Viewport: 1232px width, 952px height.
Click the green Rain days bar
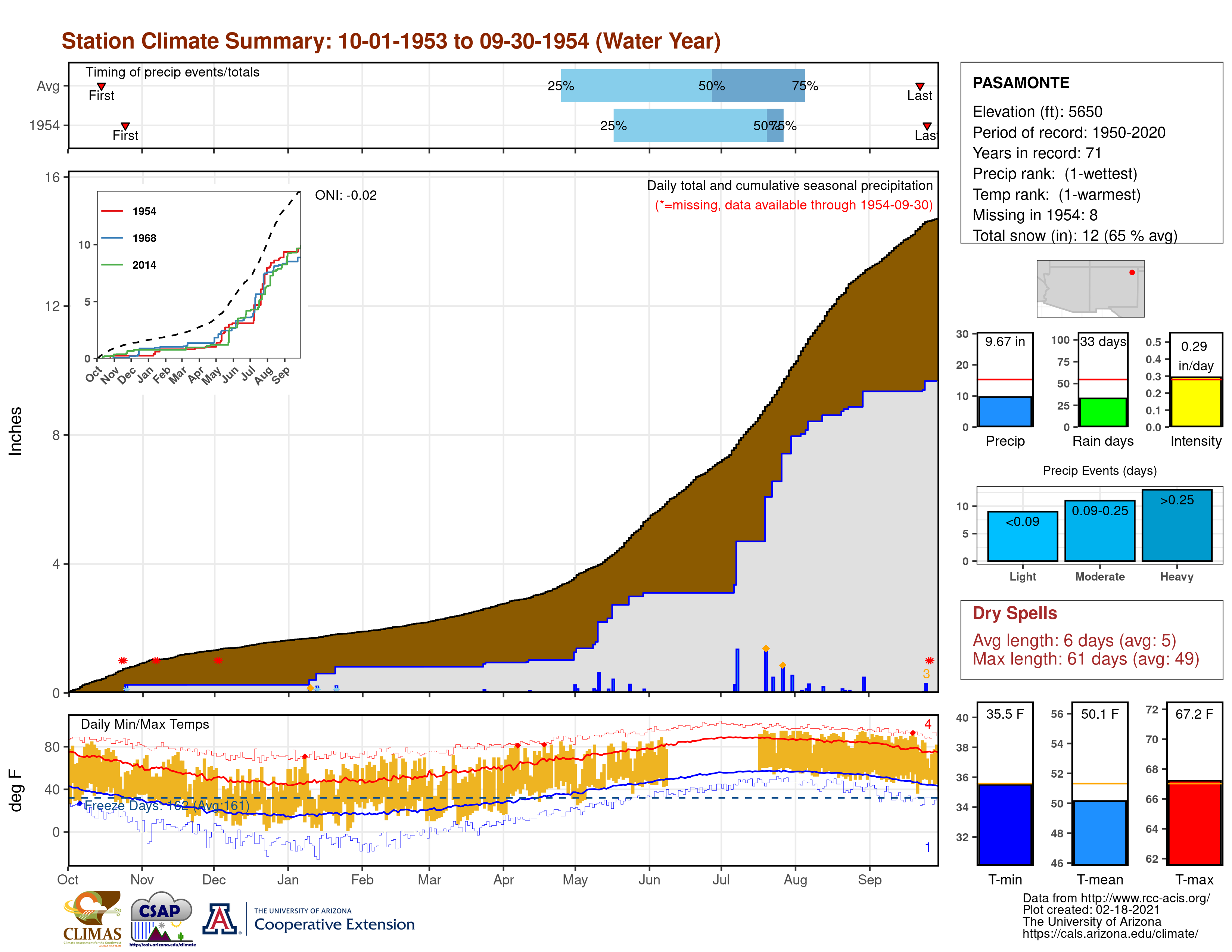point(1103,412)
